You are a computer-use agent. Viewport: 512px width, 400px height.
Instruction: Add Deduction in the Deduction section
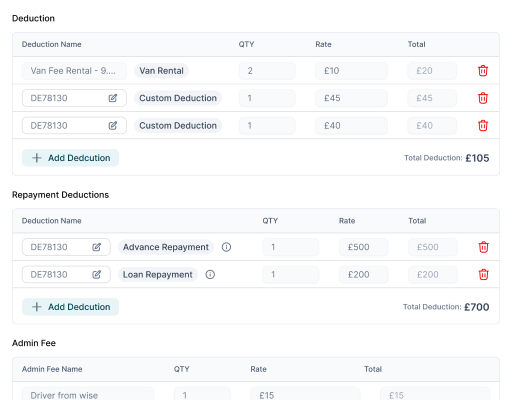click(70, 158)
